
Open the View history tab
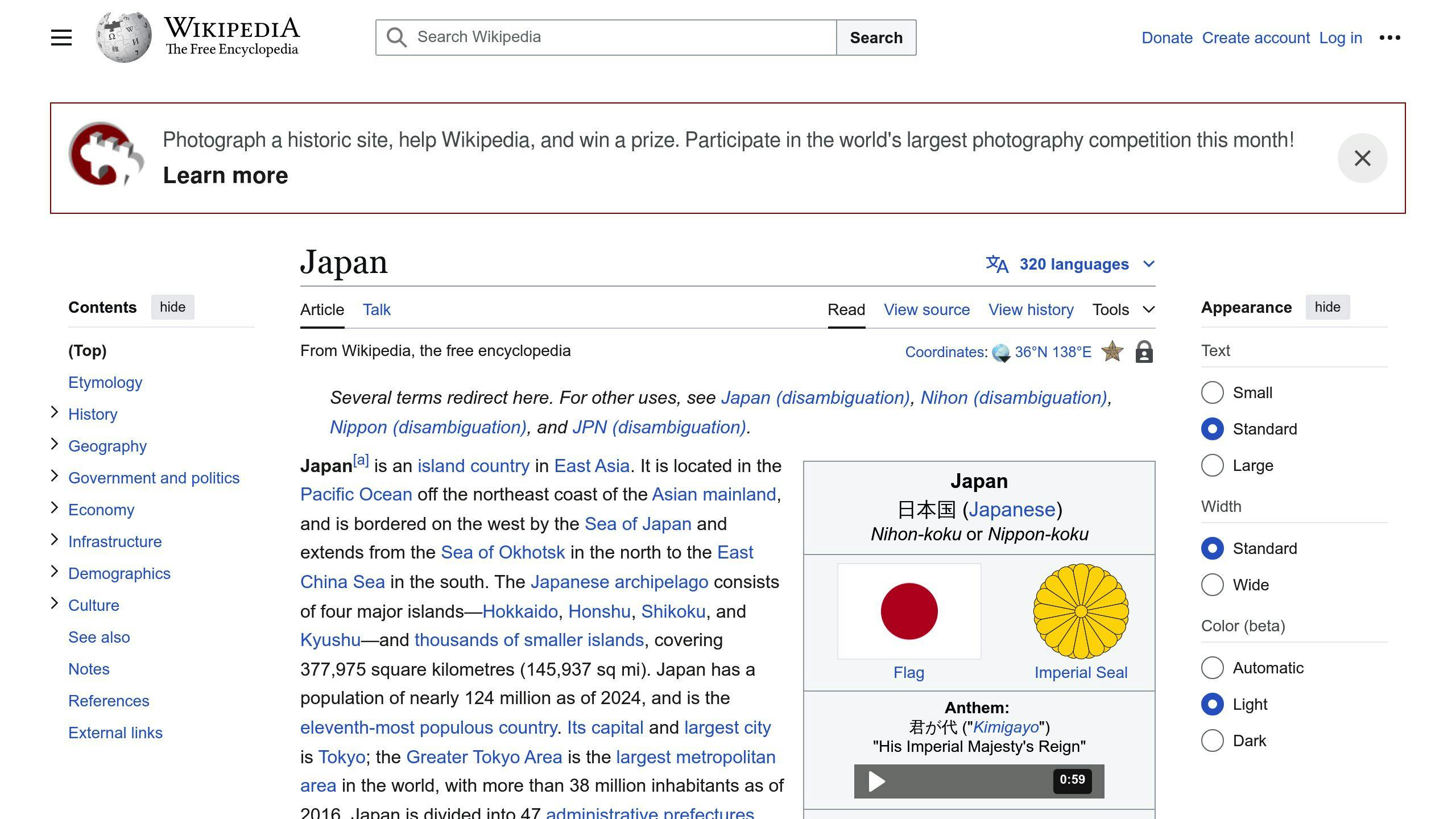pyautogui.click(x=1031, y=309)
